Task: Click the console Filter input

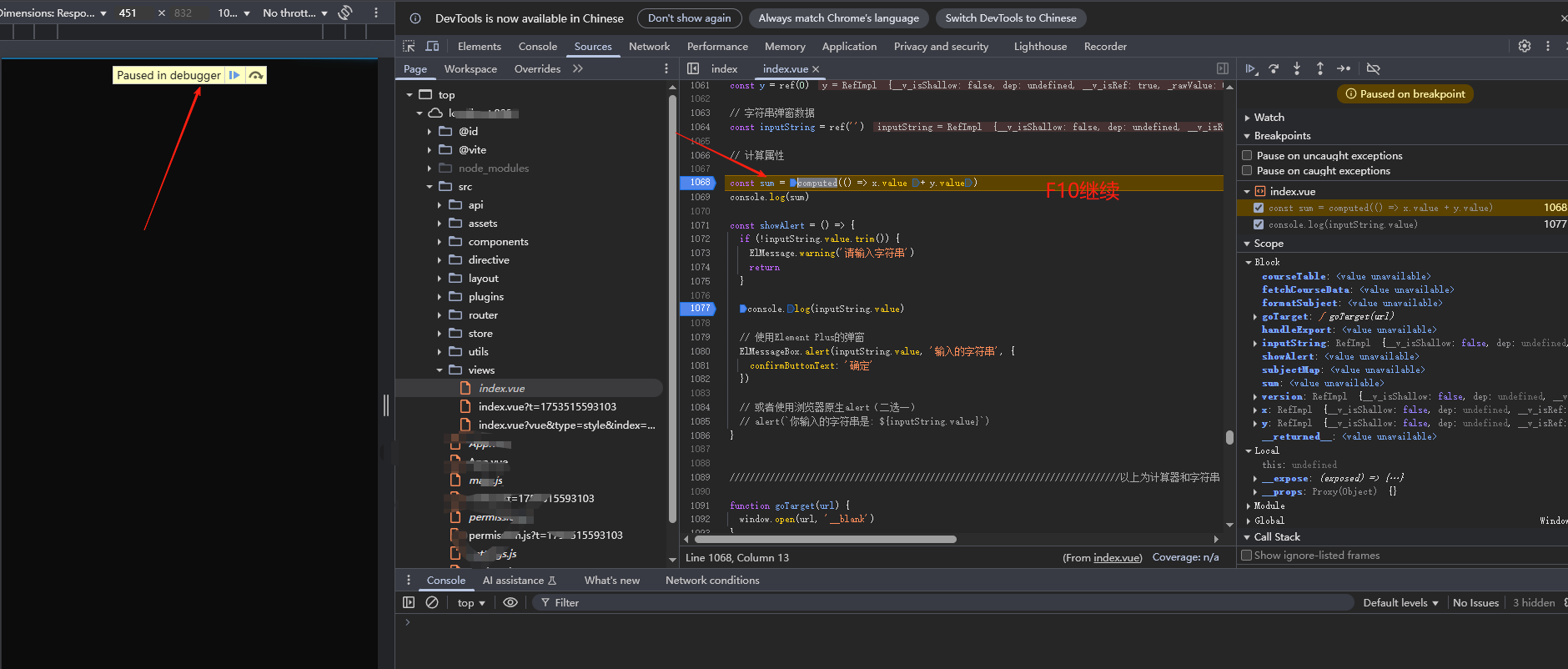Action: (x=942, y=602)
